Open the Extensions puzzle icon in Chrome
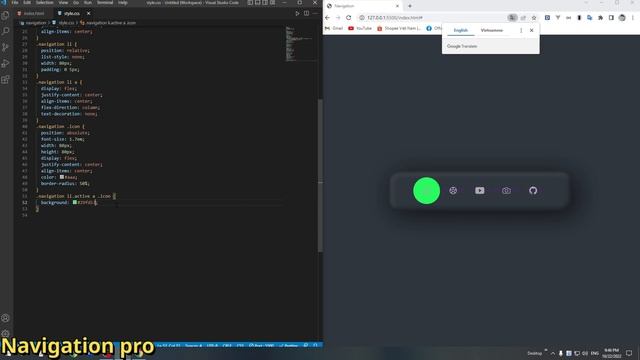Screen dimensions: 640x360 (600, 18)
